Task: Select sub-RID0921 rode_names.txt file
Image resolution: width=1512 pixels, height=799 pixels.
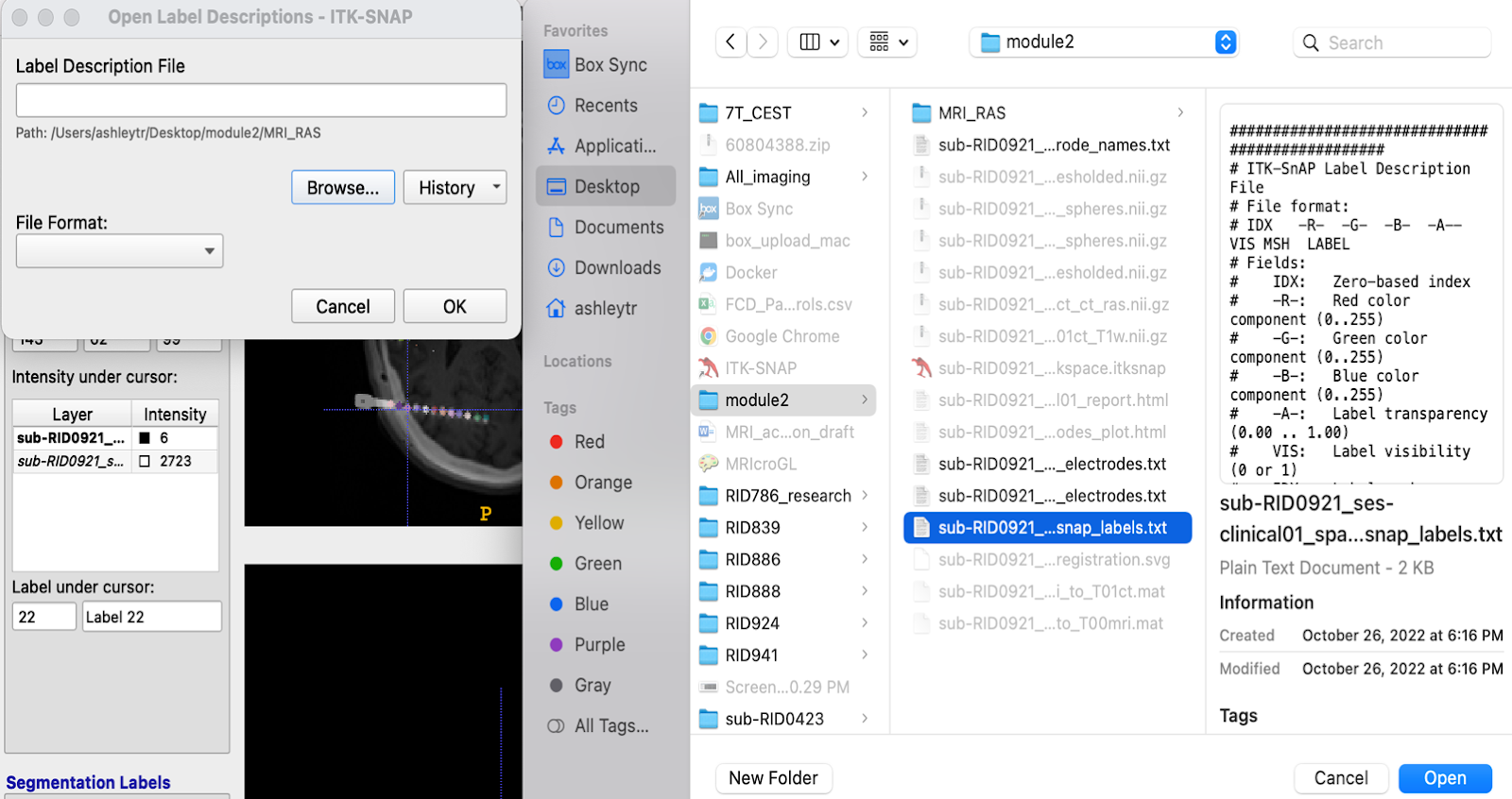Action: [x=1042, y=144]
